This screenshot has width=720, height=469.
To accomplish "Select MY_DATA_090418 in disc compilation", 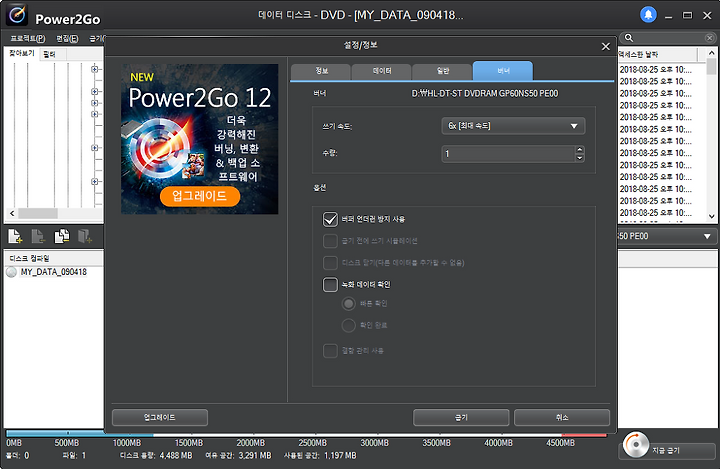I will [x=53, y=272].
